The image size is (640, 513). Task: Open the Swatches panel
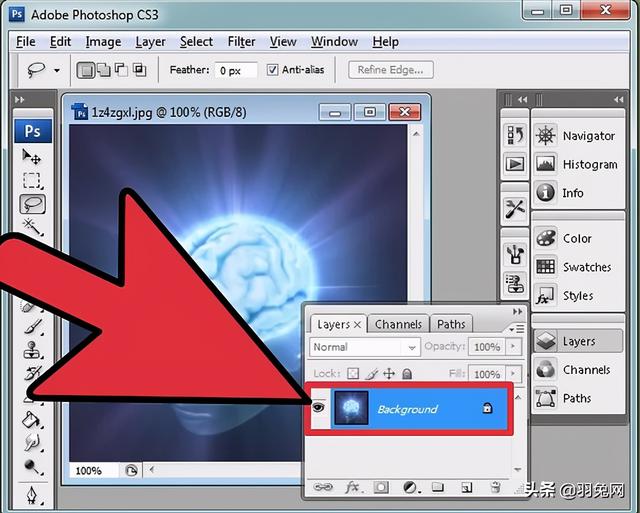point(578,267)
